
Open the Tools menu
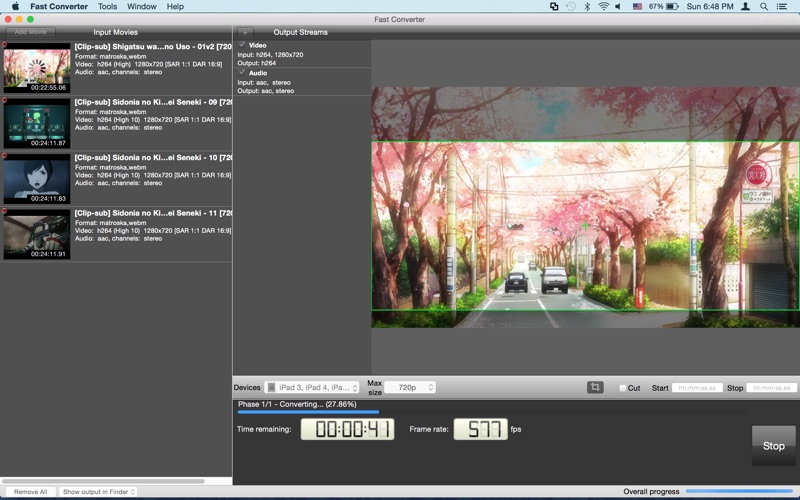point(107,7)
